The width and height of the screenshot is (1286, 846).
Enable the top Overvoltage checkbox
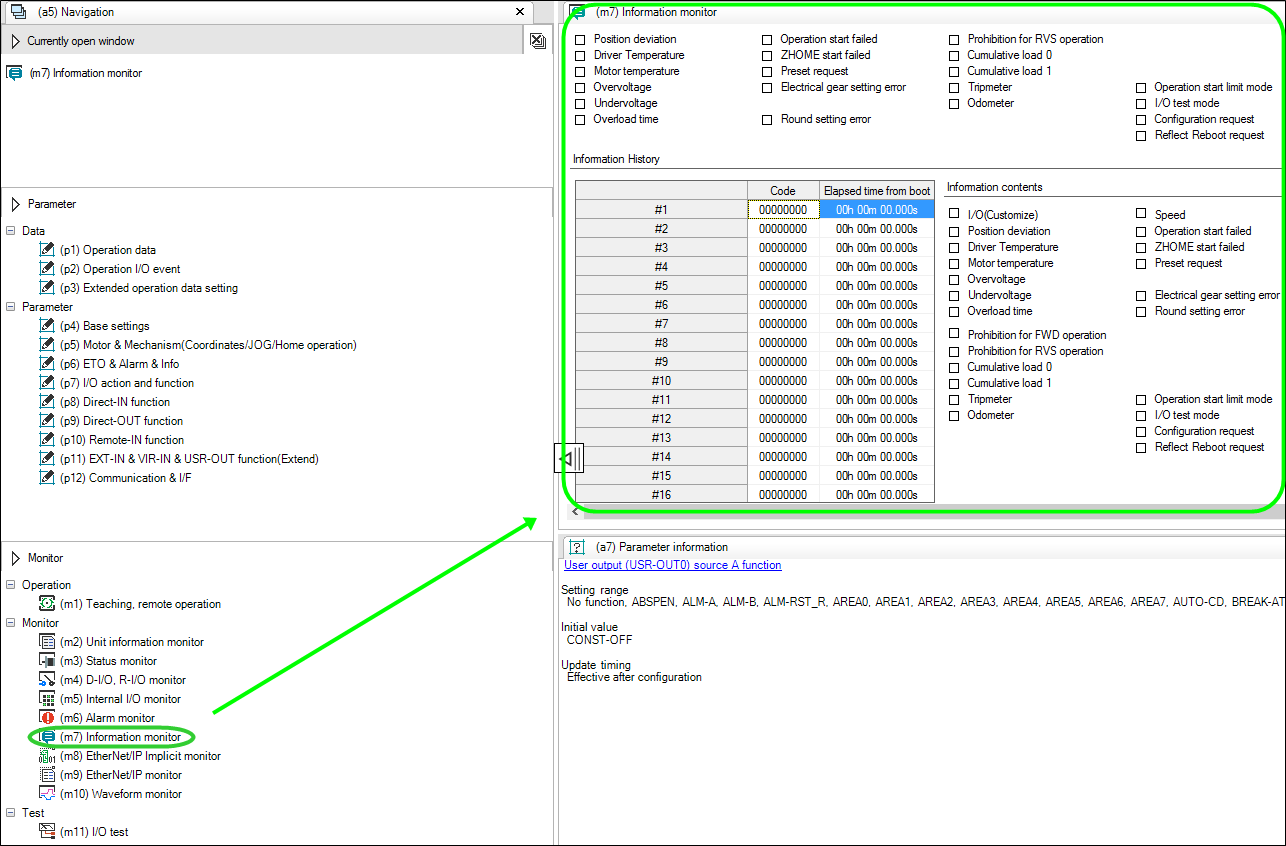pos(581,88)
